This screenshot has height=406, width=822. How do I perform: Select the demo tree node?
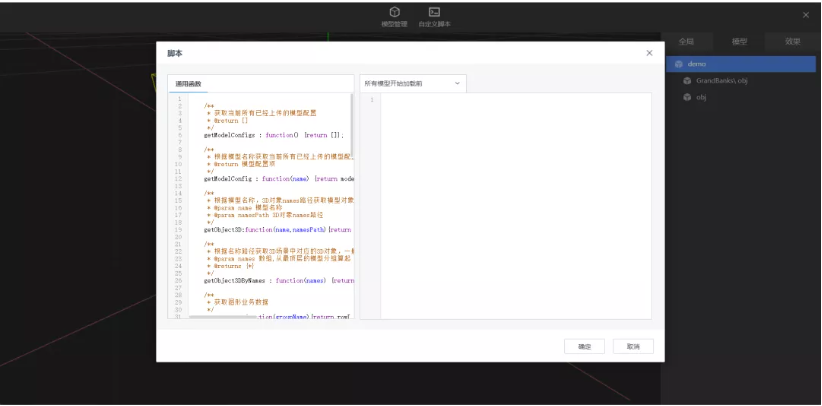[x=697, y=64]
